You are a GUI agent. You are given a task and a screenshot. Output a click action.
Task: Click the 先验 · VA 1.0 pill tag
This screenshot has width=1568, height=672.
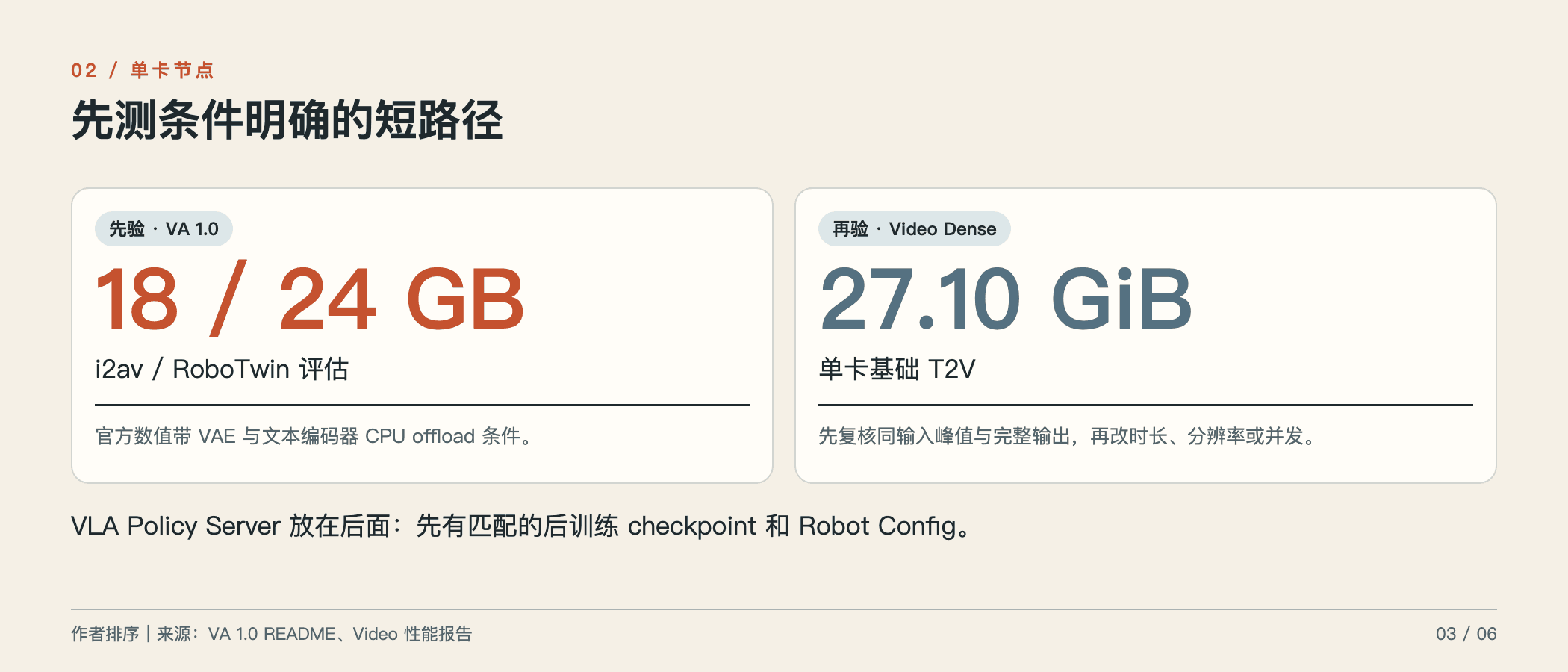164,228
